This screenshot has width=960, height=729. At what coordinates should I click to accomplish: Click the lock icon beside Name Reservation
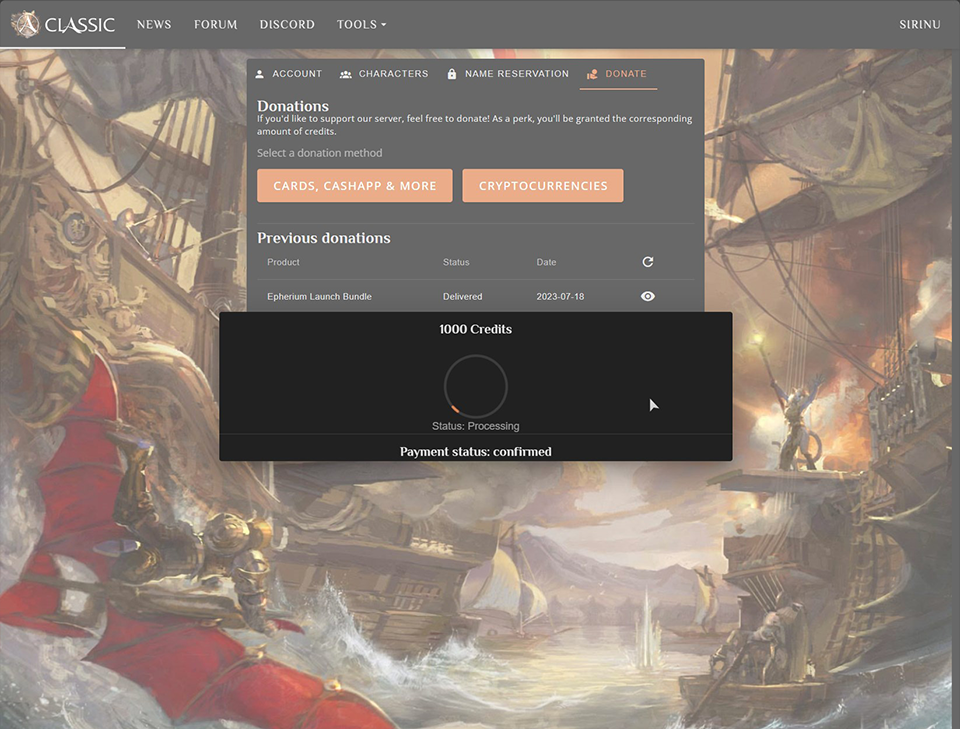(452, 74)
